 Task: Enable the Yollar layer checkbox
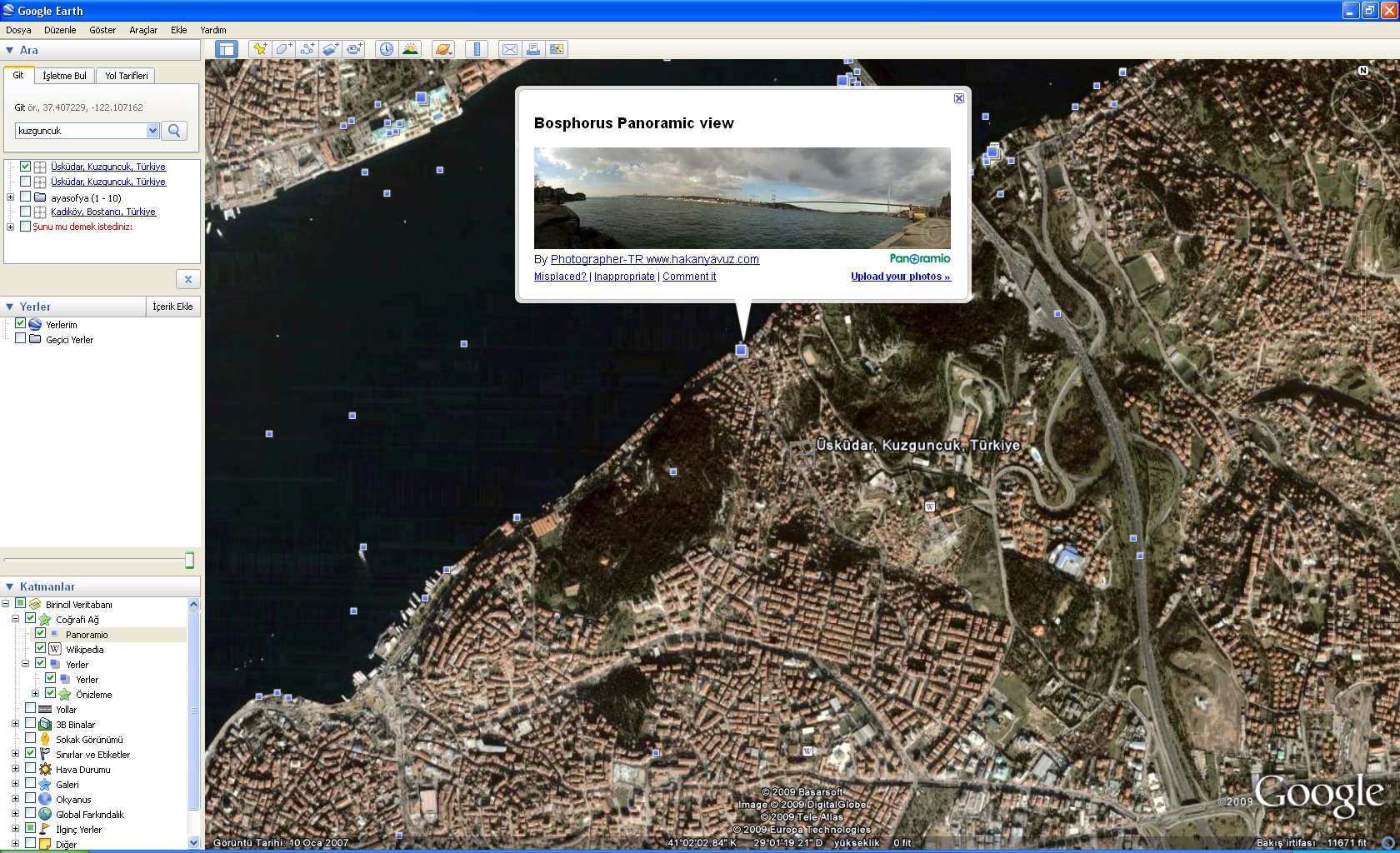click(30, 708)
